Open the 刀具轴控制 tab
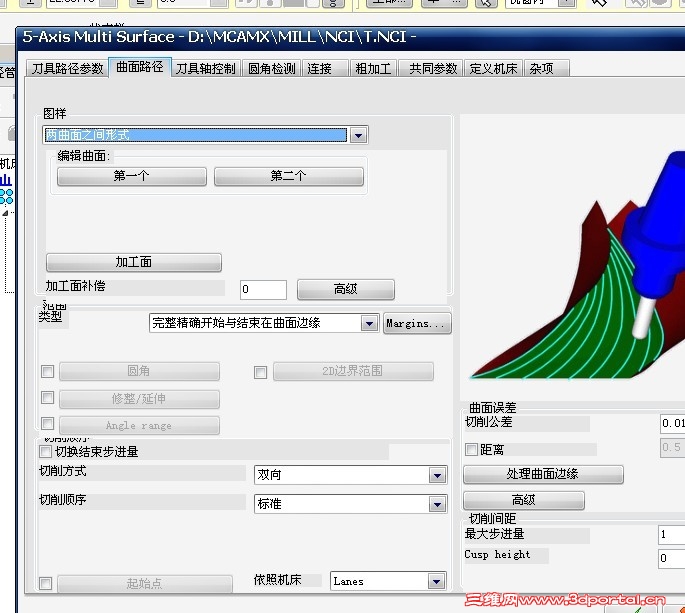 [x=206, y=69]
